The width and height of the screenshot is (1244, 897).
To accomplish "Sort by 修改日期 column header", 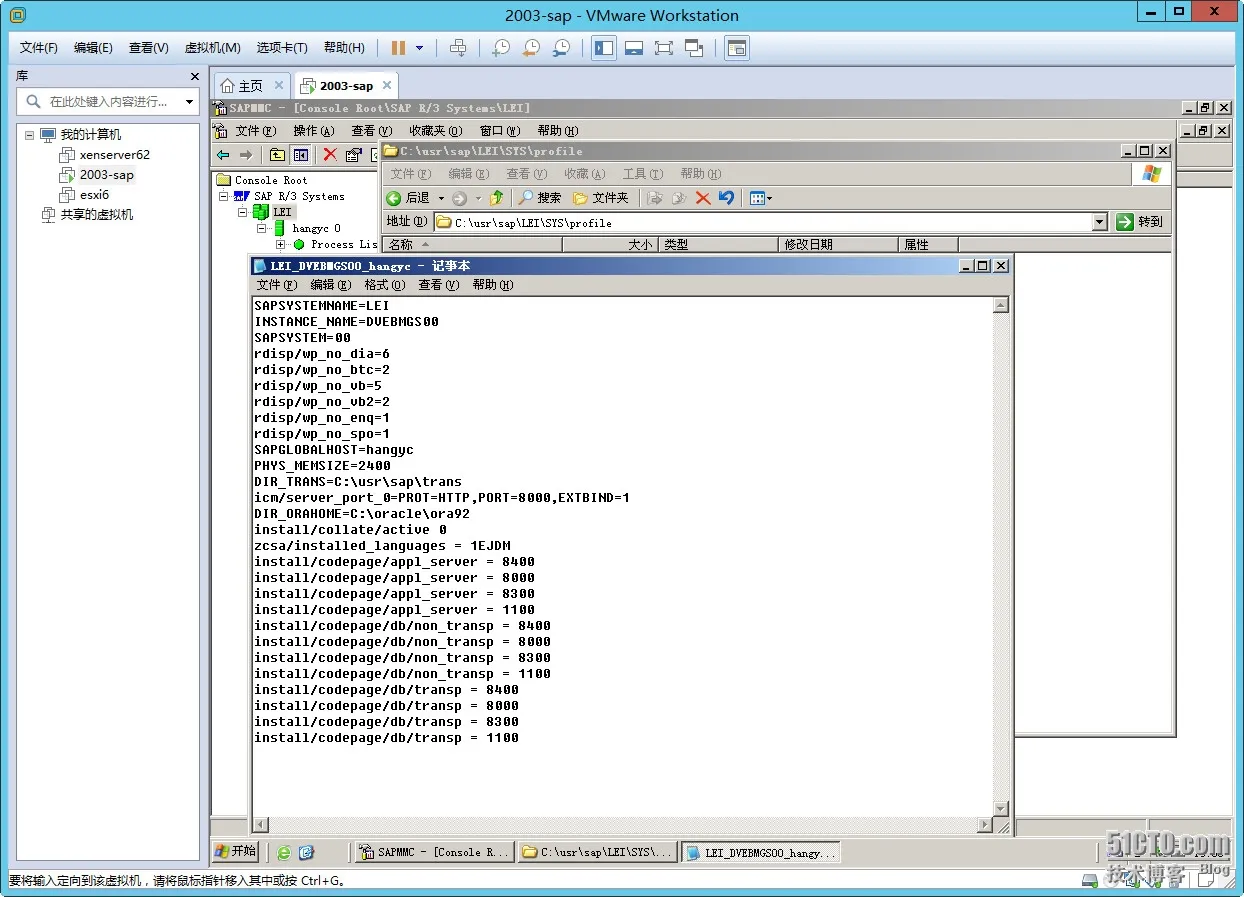I will [x=838, y=245].
